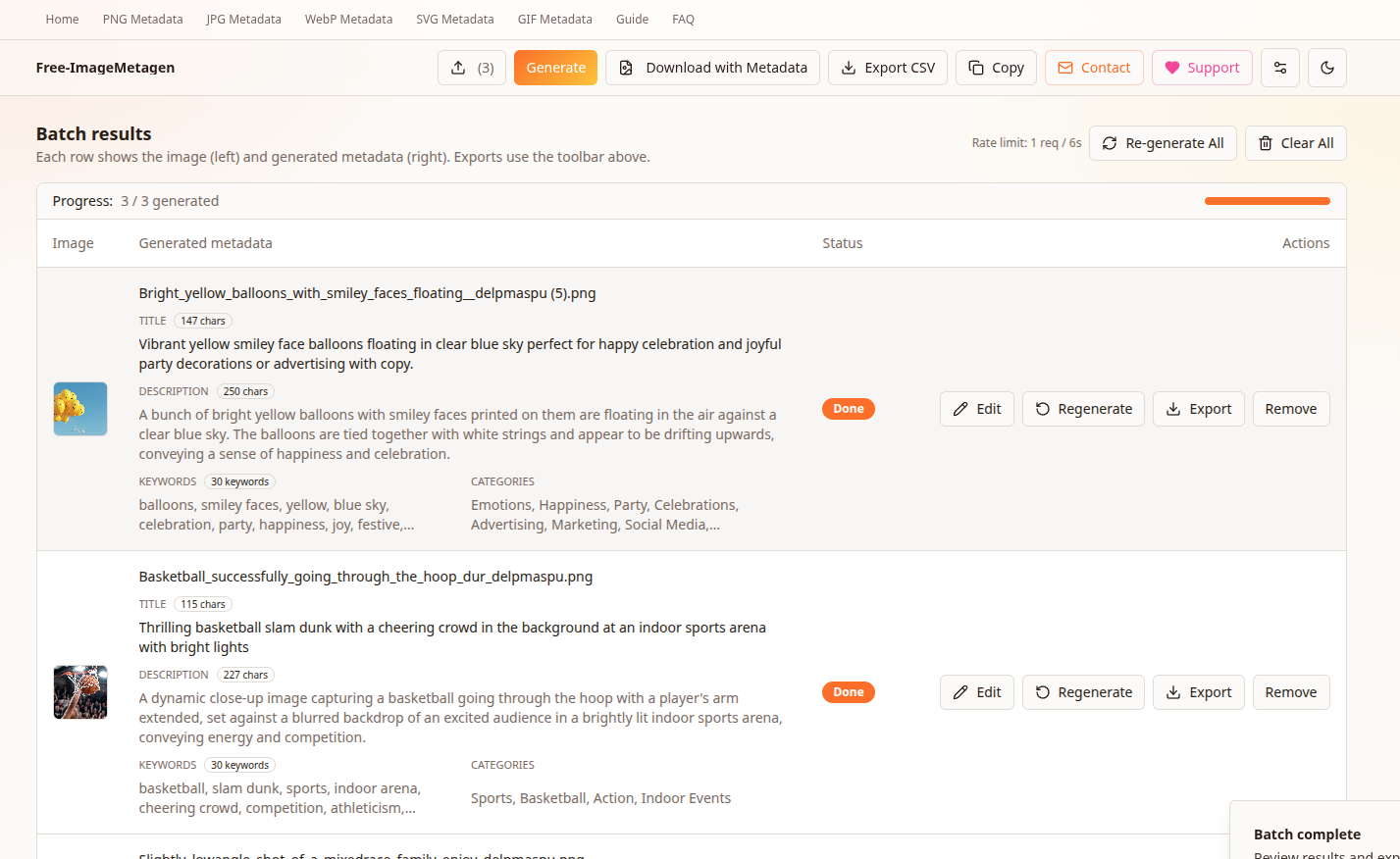Click the generation progress bar
Image resolution: width=1400 pixels, height=859 pixels.
pyautogui.click(x=1268, y=201)
